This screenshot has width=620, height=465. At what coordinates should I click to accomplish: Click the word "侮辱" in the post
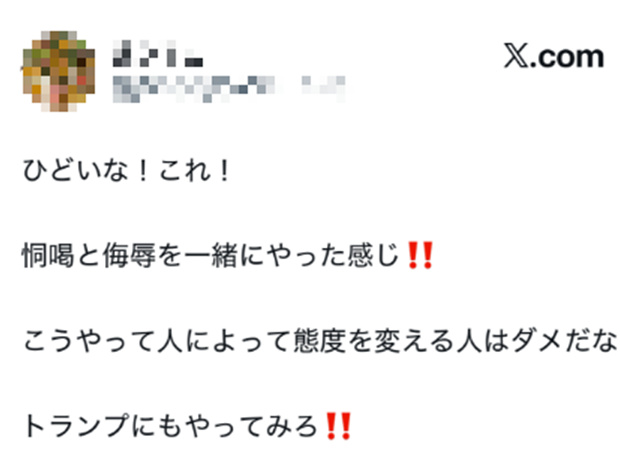click(129, 256)
